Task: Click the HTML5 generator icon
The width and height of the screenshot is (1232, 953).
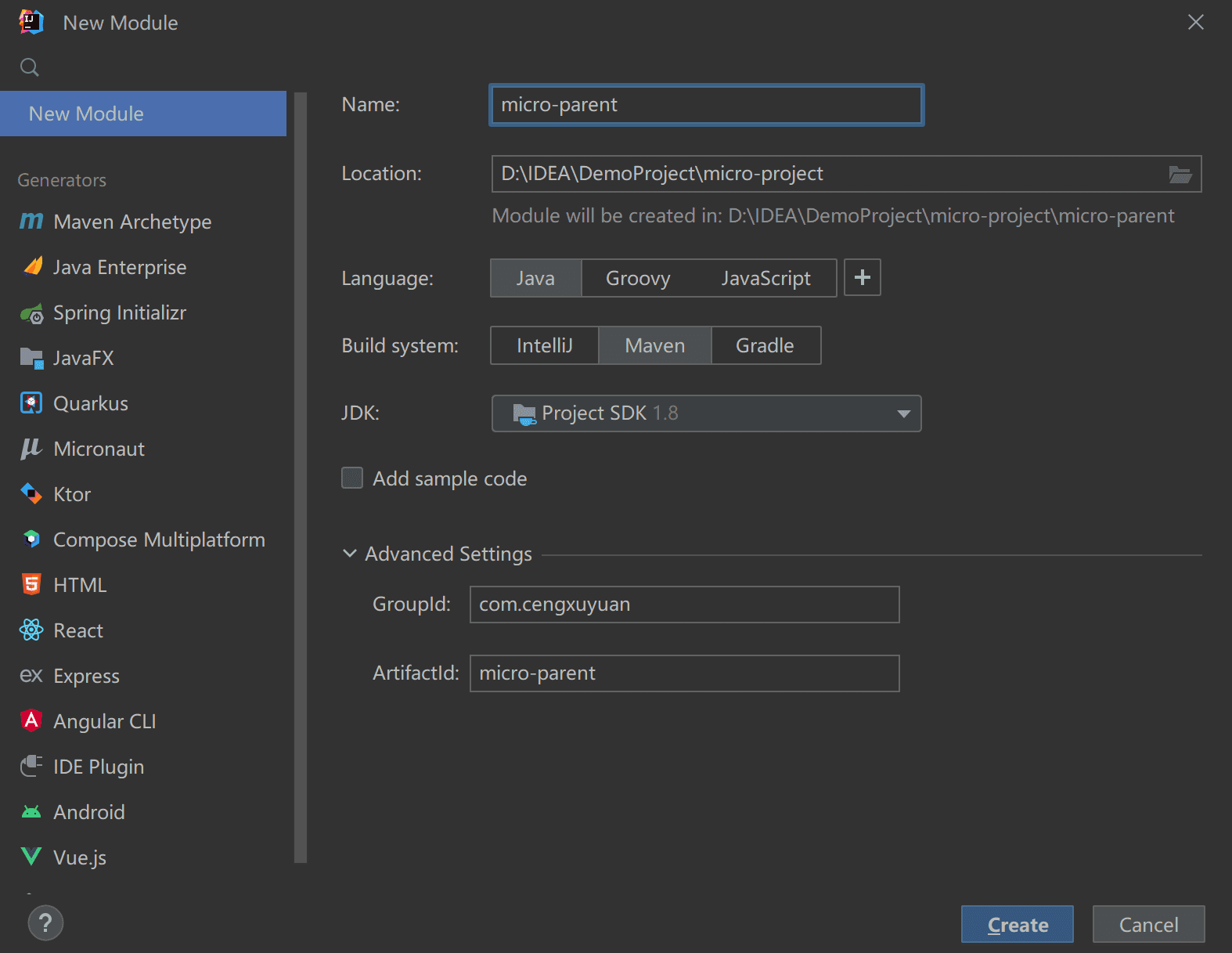Action: click(x=31, y=584)
